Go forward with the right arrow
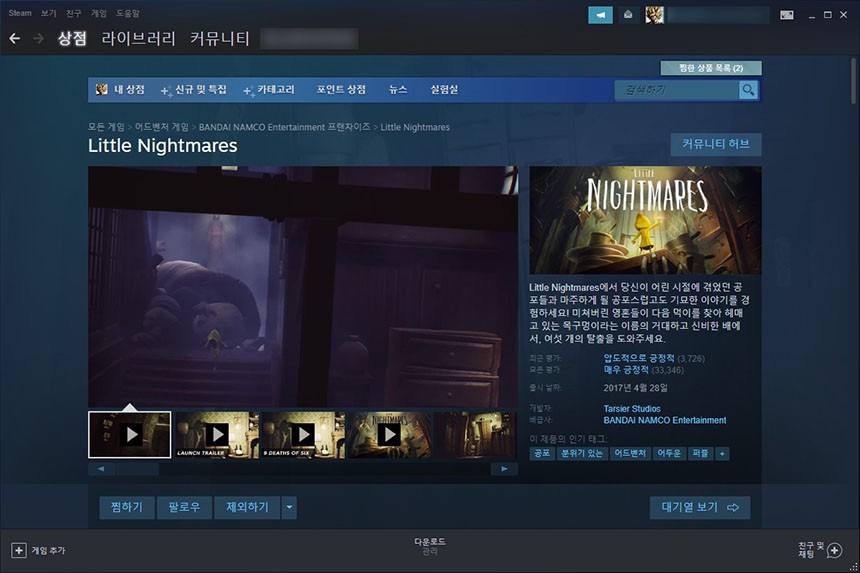Viewport: 860px width, 573px height. [x=38, y=38]
